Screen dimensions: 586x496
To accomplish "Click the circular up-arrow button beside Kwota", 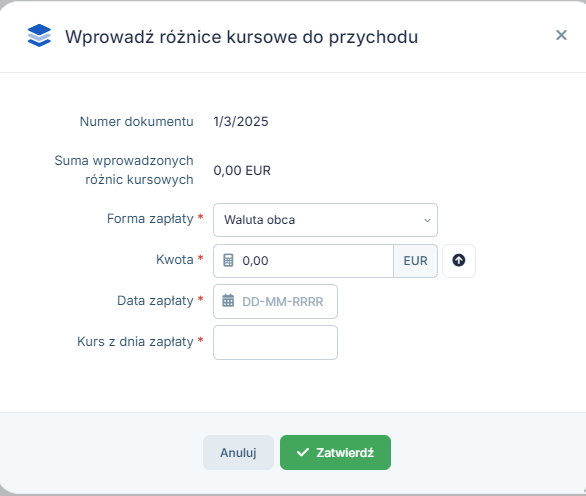I will [x=459, y=261].
